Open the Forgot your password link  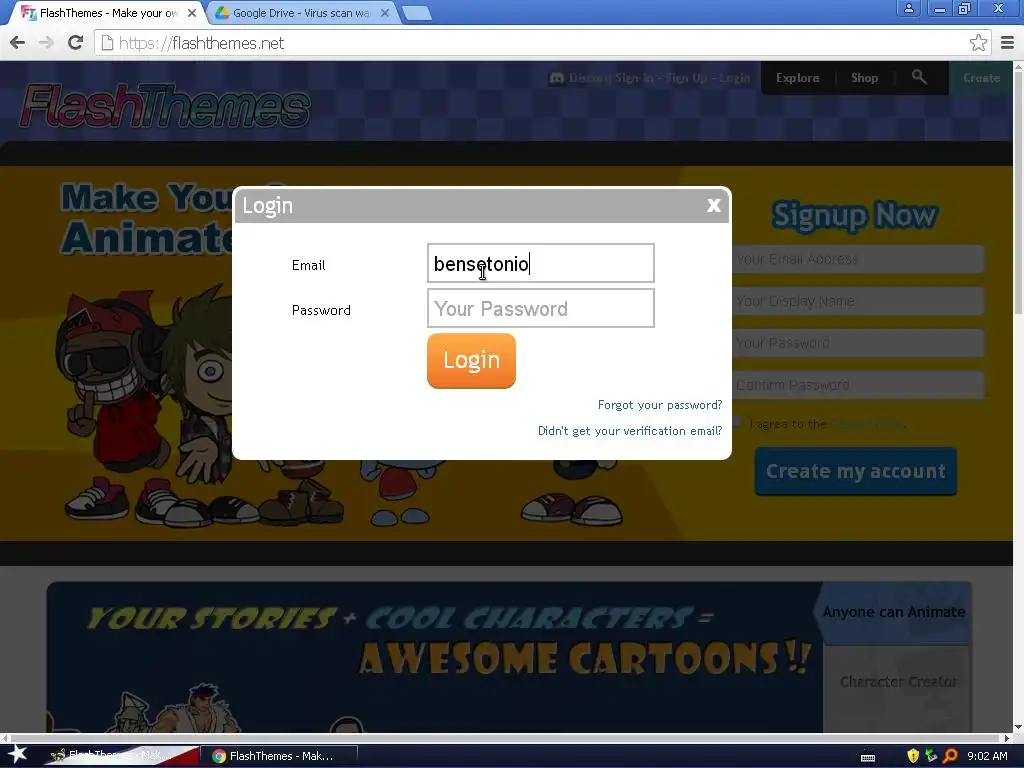[660, 405]
